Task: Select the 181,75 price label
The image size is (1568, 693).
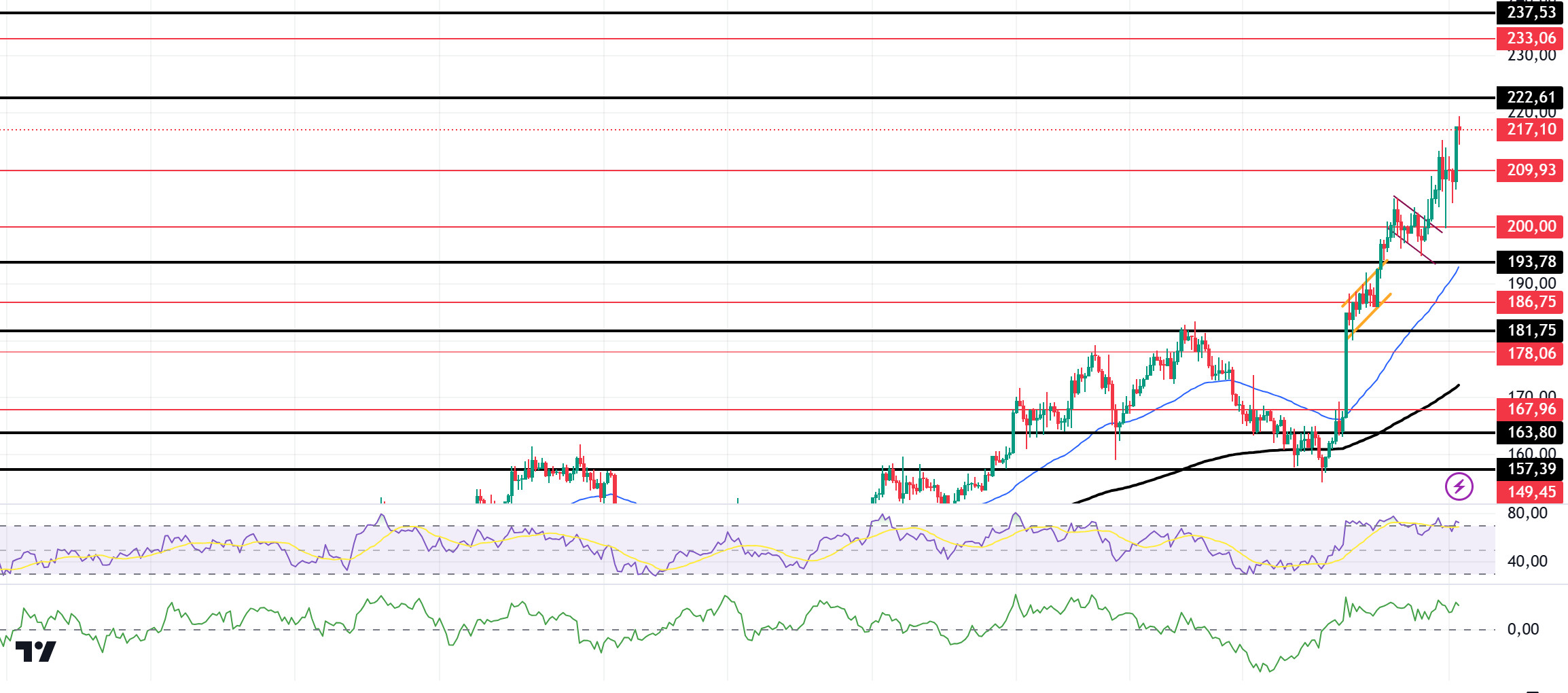Action: point(1530,331)
